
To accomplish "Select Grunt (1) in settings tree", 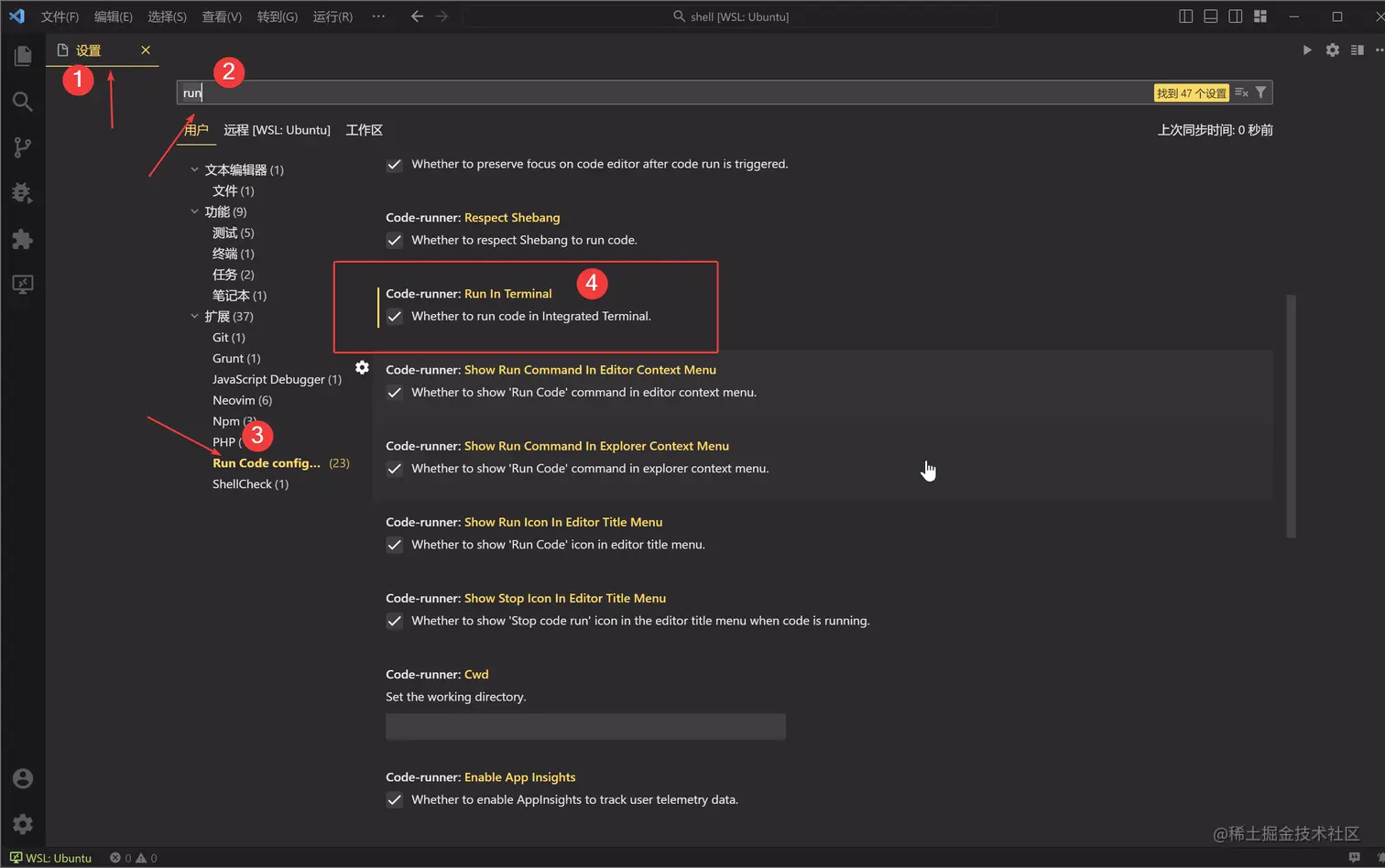I will [236, 359].
